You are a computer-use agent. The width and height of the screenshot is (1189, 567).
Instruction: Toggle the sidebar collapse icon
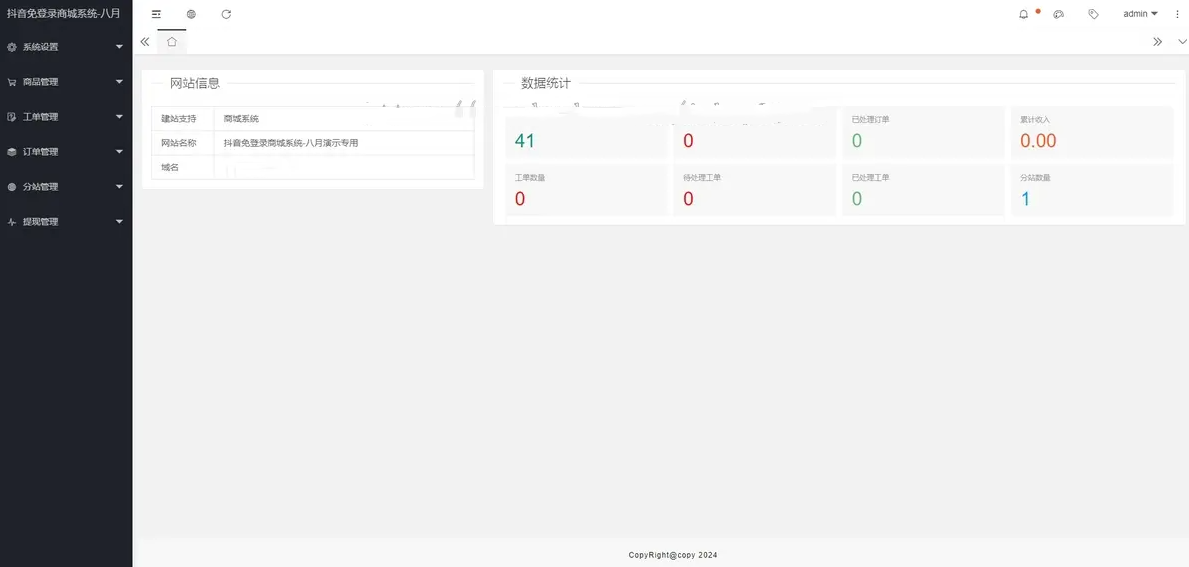tap(156, 14)
